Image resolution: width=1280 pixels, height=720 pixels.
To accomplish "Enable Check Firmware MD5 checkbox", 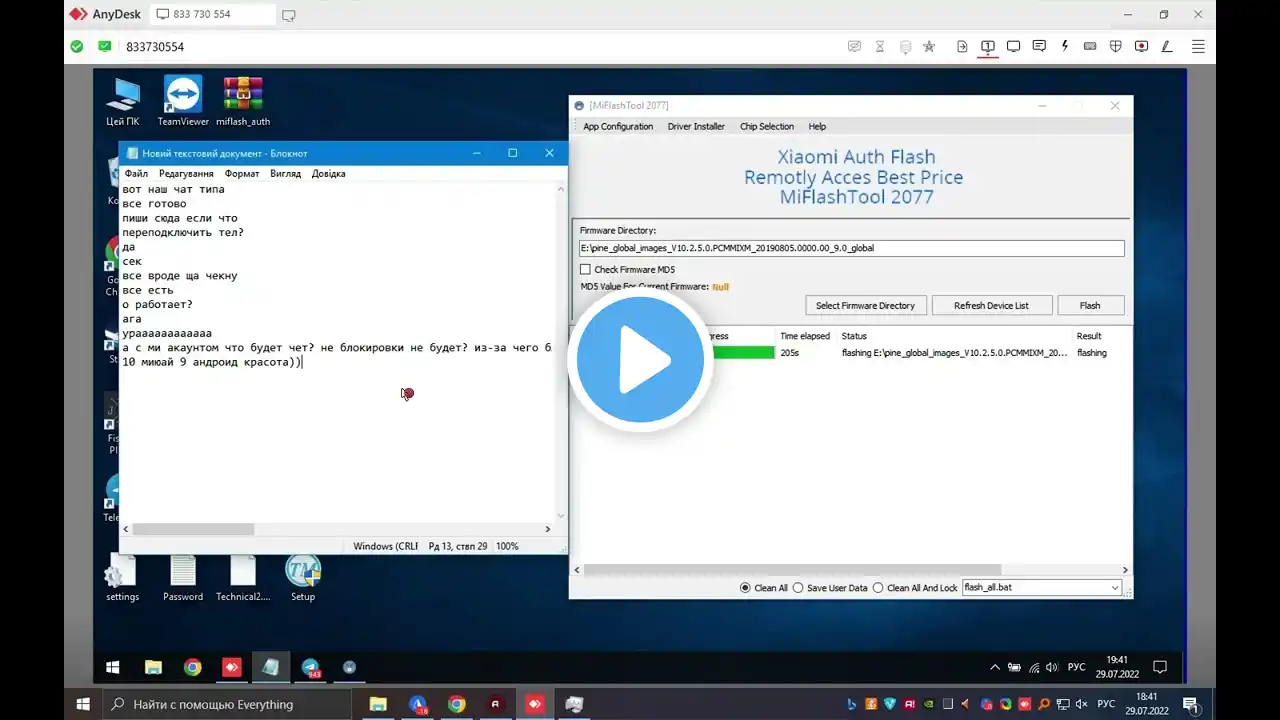I will [x=585, y=269].
